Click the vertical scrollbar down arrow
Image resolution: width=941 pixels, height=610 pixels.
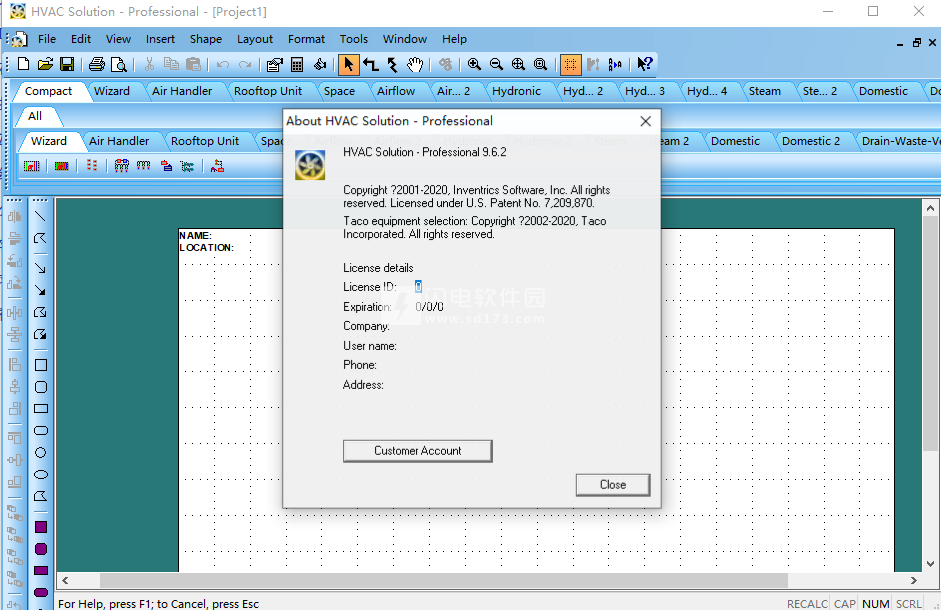930,564
